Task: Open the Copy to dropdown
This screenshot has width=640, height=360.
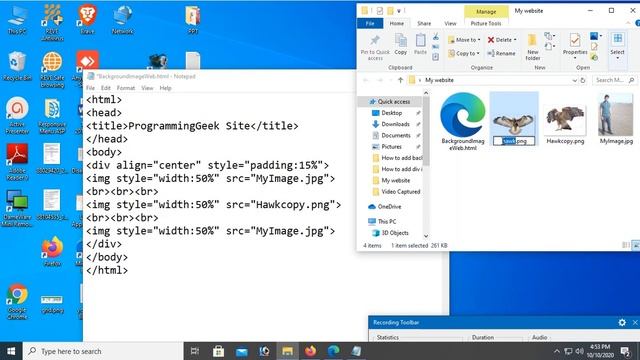Action: pos(464,53)
